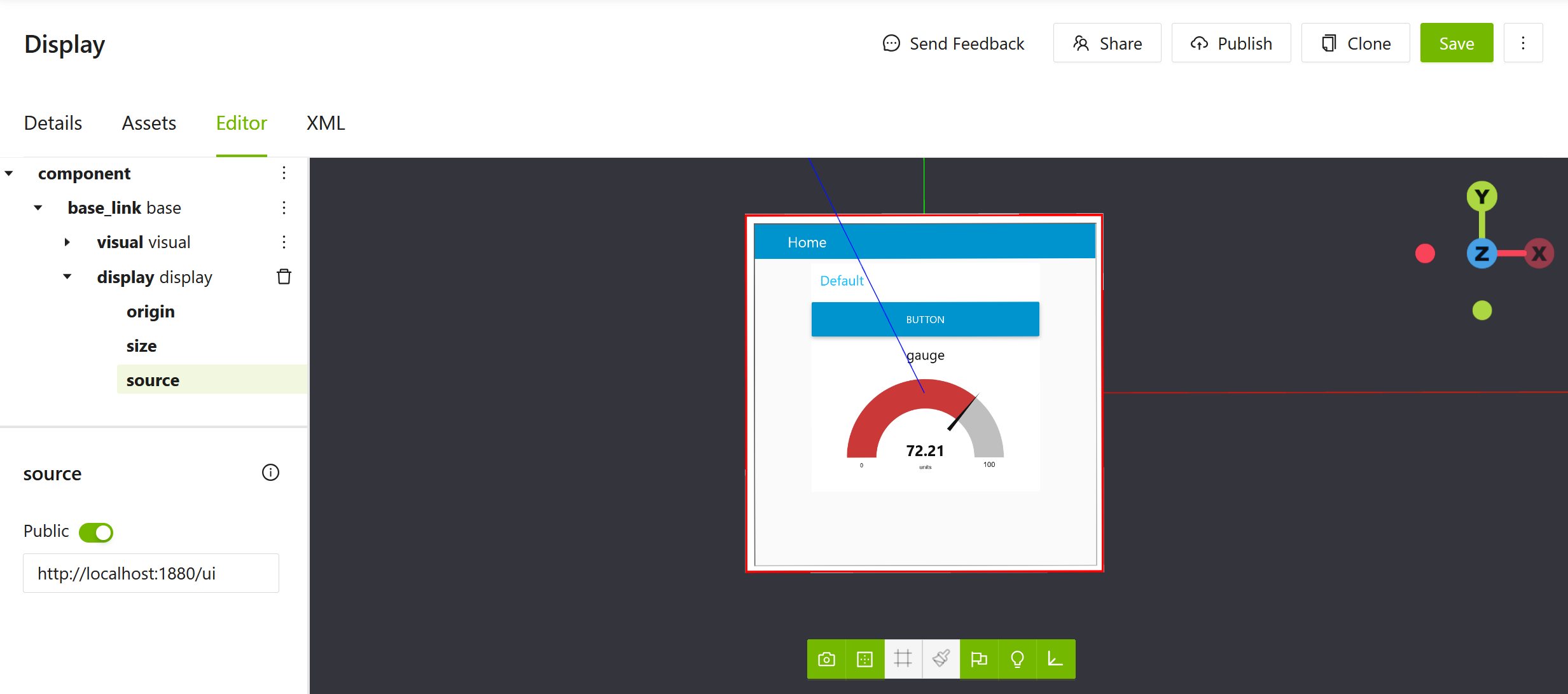Image resolution: width=1568 pixels, height=694 pixels.
Task: Click the green Save button
Action: (x=1456, y=43)
